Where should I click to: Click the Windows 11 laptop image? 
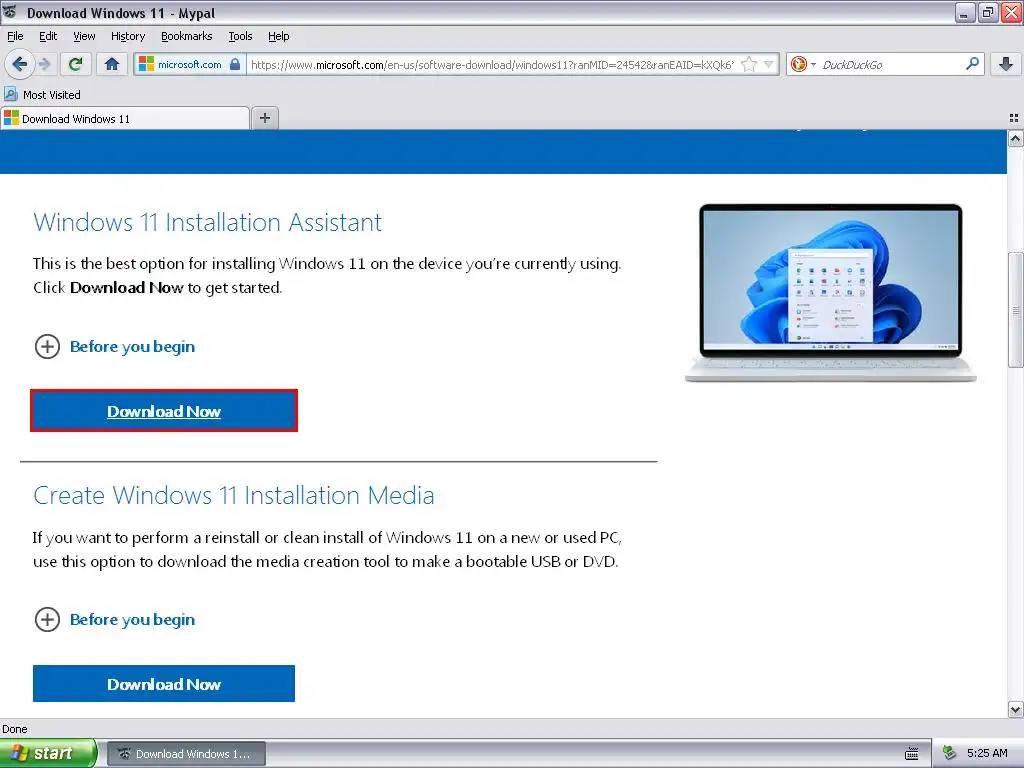pos(830,293)
